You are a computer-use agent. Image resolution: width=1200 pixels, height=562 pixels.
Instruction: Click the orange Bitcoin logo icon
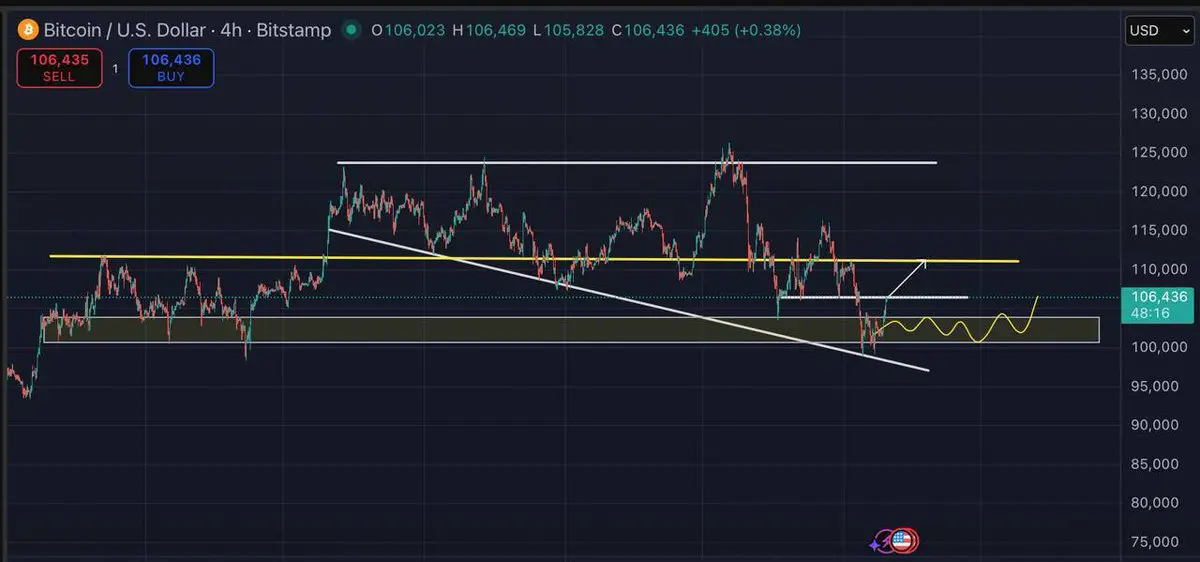pos(27,30)
